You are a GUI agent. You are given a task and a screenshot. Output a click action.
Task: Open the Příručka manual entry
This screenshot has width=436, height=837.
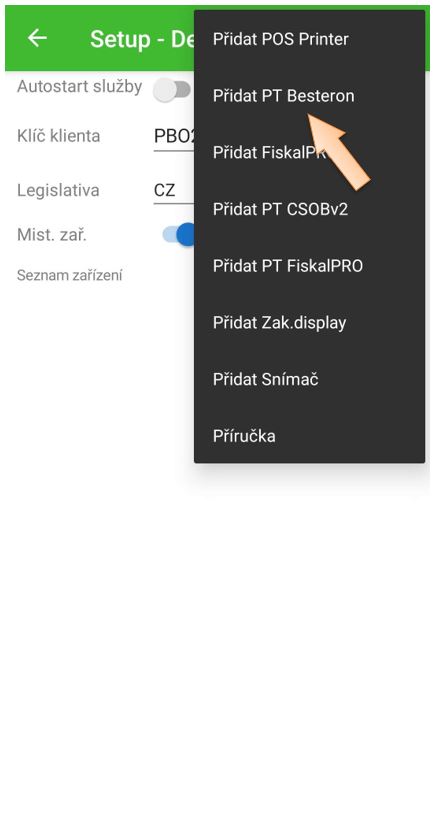pyautogui.click(x=310, y=436)
